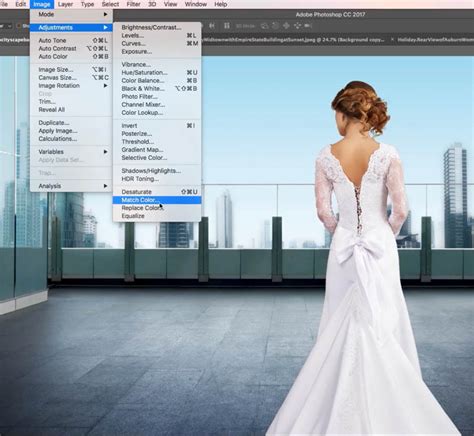Image resolution: width=474 pixels, height=436 pixels.
Task: Select the 3D pan mode icon
Action: pos(286,26)
